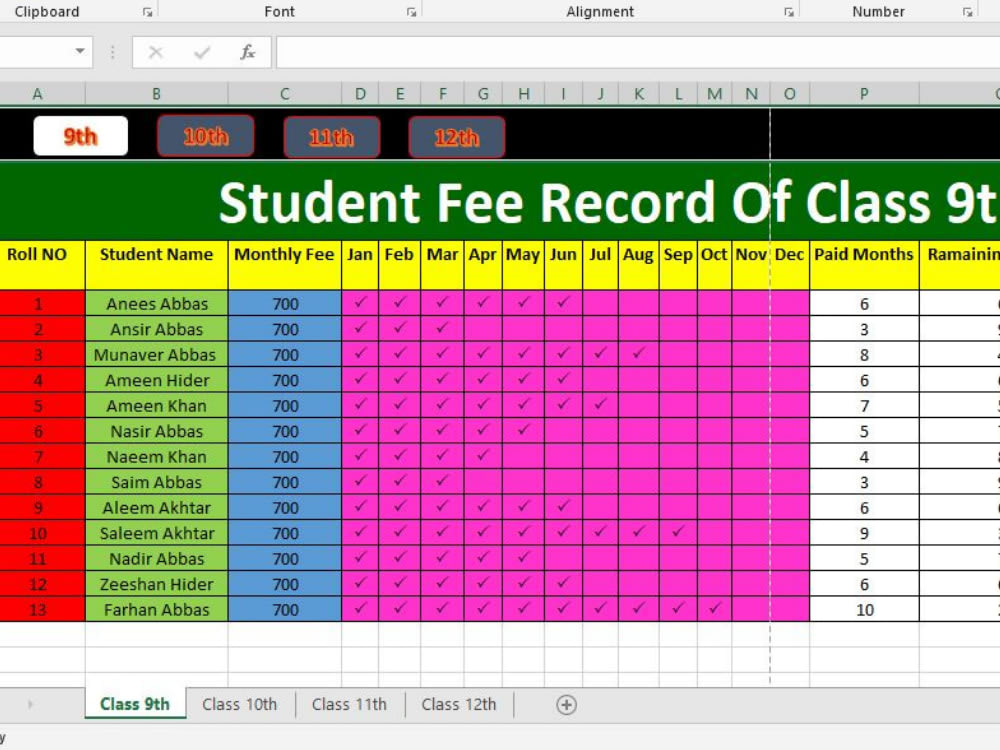
Task: Confirm entry with the checkmark icon
Action: pos(202,52)
